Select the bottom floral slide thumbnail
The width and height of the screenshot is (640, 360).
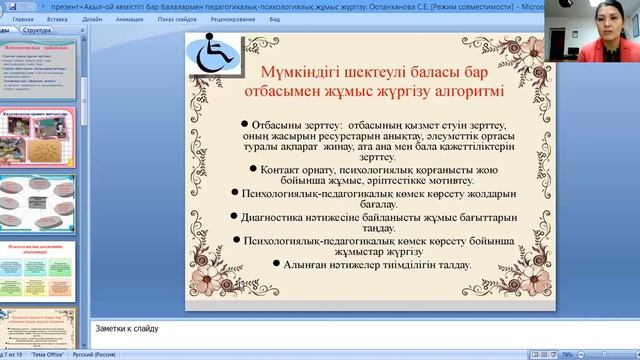point(38,329)
